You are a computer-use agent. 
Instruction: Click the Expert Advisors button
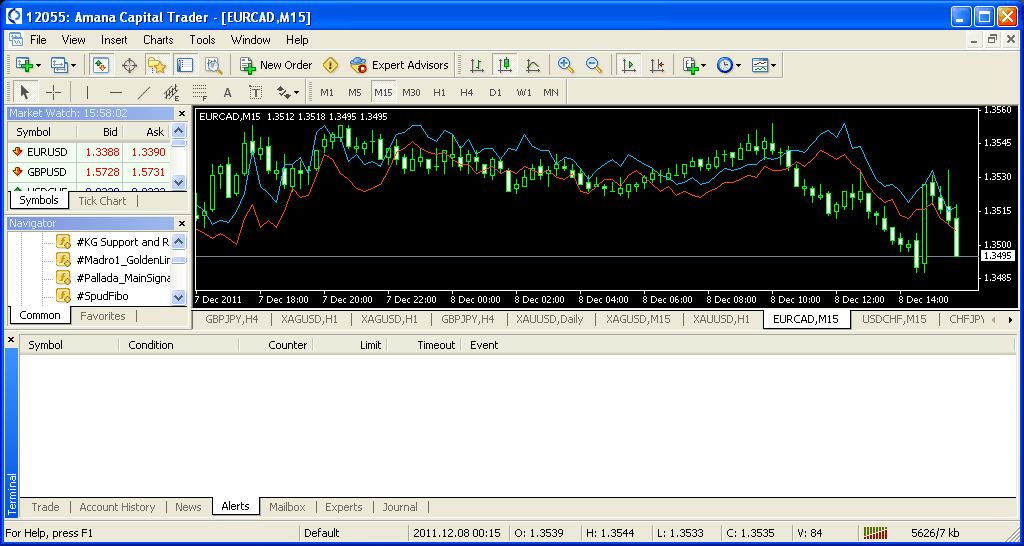click(399, 65)
